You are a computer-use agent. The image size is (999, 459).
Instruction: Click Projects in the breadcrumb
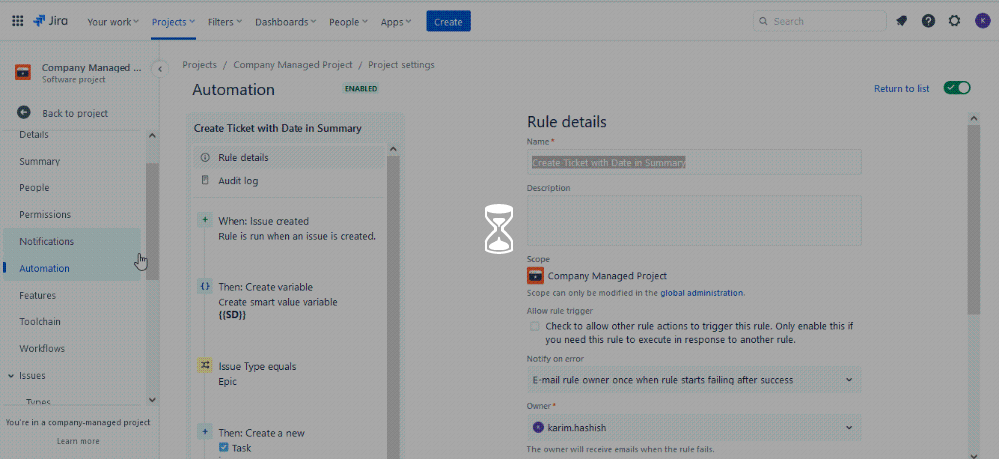(x=199, y=65)
